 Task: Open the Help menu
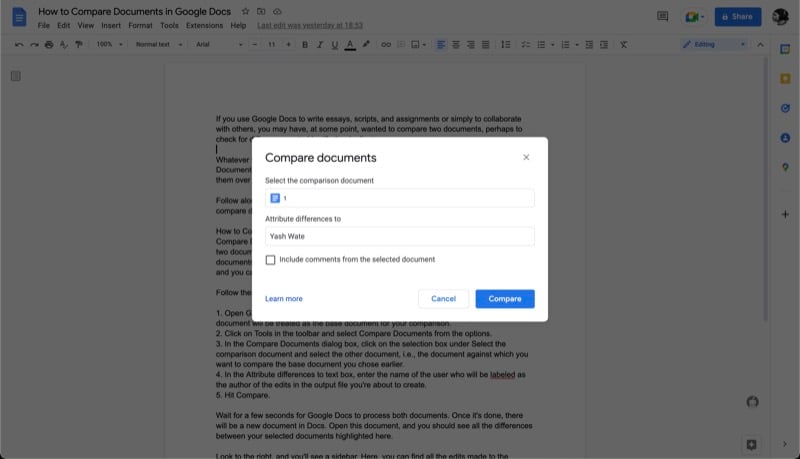point(238,26)
